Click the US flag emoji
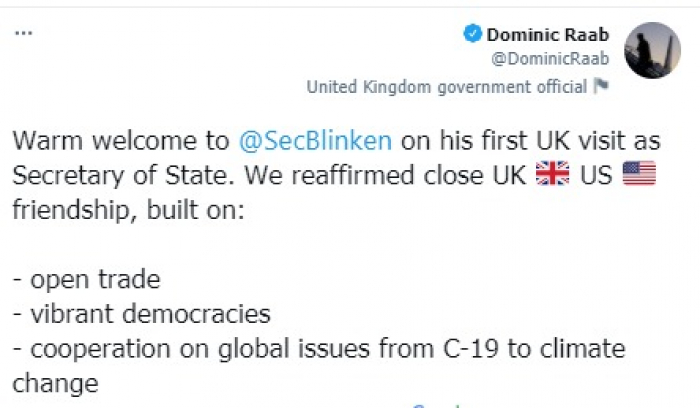The height and width of the screenshot is (408, 700). coord(639,173)
